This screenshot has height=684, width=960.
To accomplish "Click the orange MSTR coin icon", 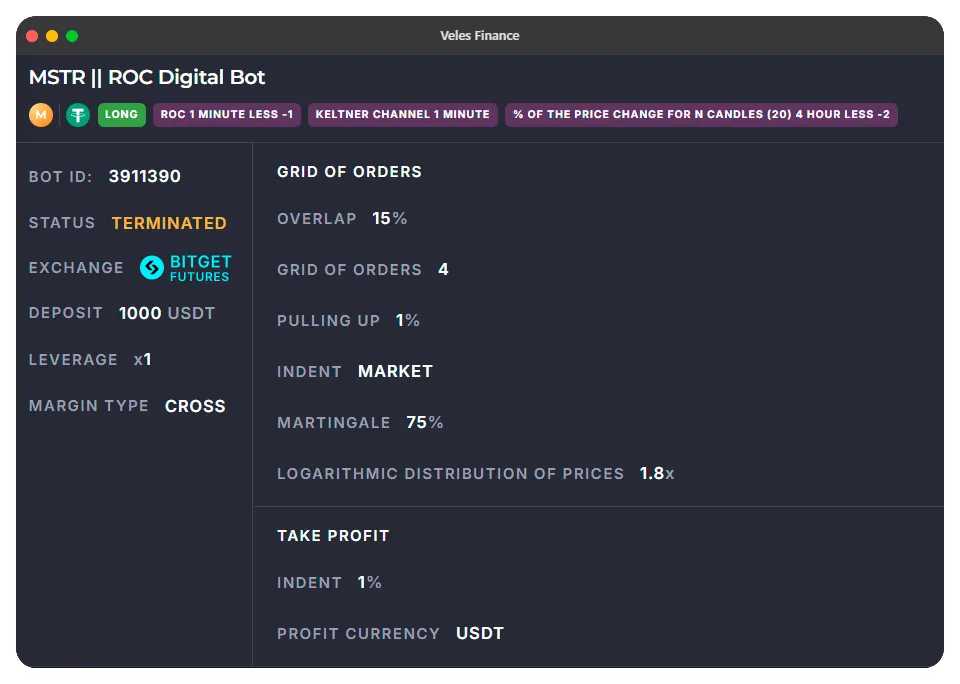I will click(41, 115).
